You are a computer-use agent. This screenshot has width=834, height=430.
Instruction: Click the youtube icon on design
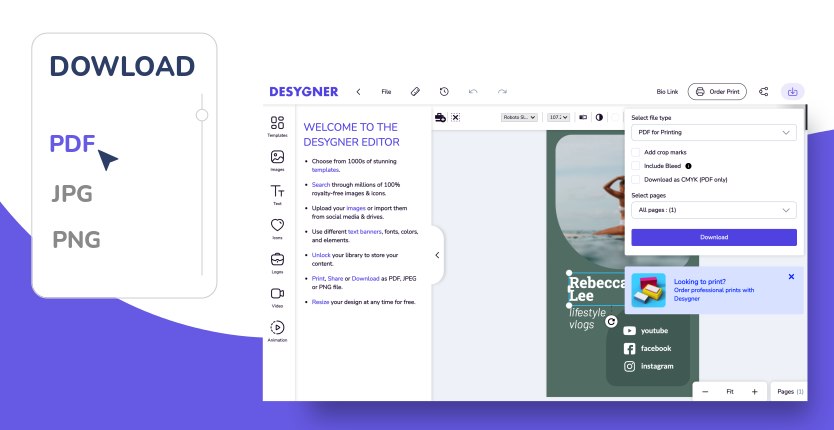(629, 330)
